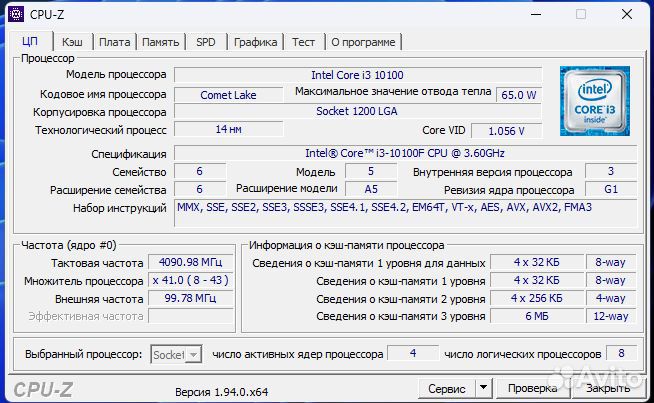The width and height of the screenshot is (654, 403).
Task: Click the 6 МБ L3 cache value
Action: (x=537, y=316)
